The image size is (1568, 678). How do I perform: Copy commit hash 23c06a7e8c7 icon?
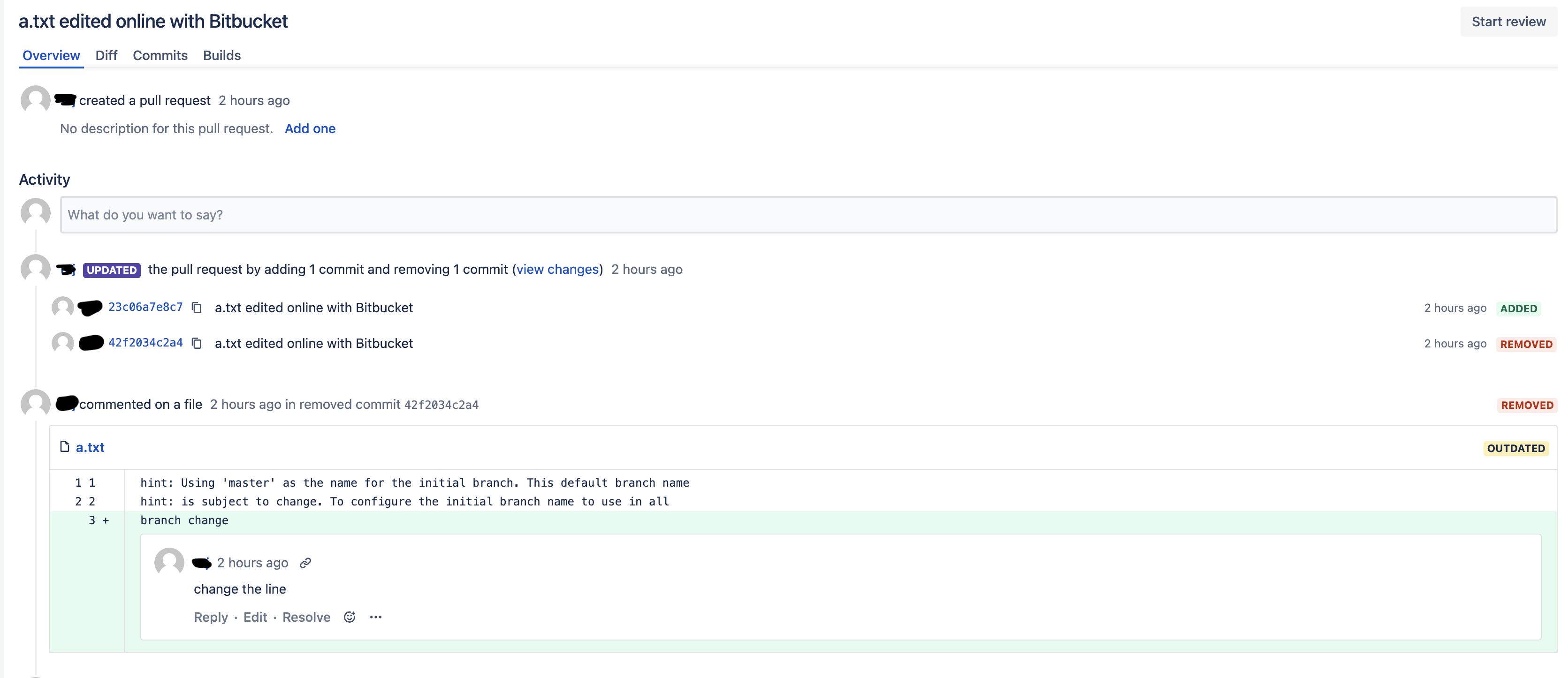tap(196, 308)
